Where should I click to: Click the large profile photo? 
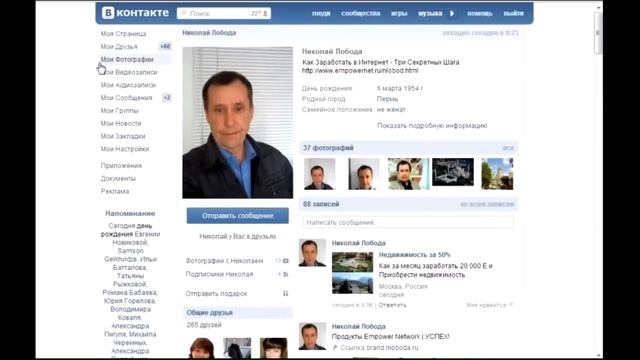pyautogui.click(x=238, y=122)
